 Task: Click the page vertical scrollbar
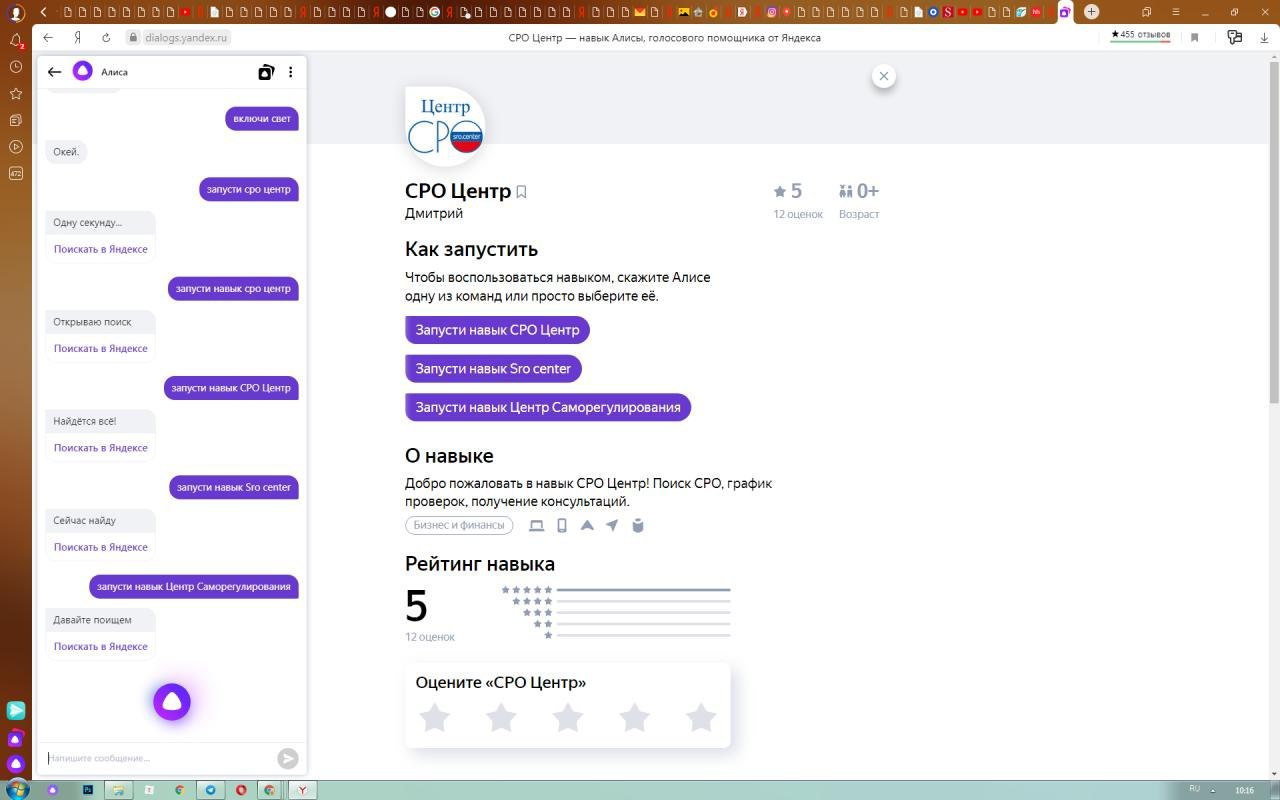coord(1274,230)
